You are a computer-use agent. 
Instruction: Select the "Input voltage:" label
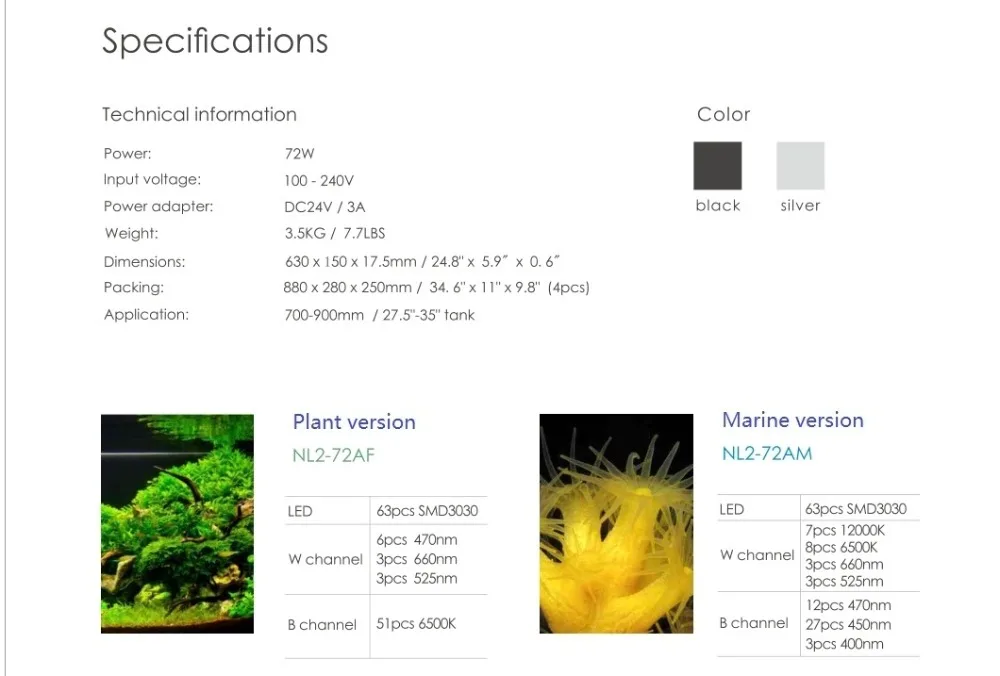152,180
